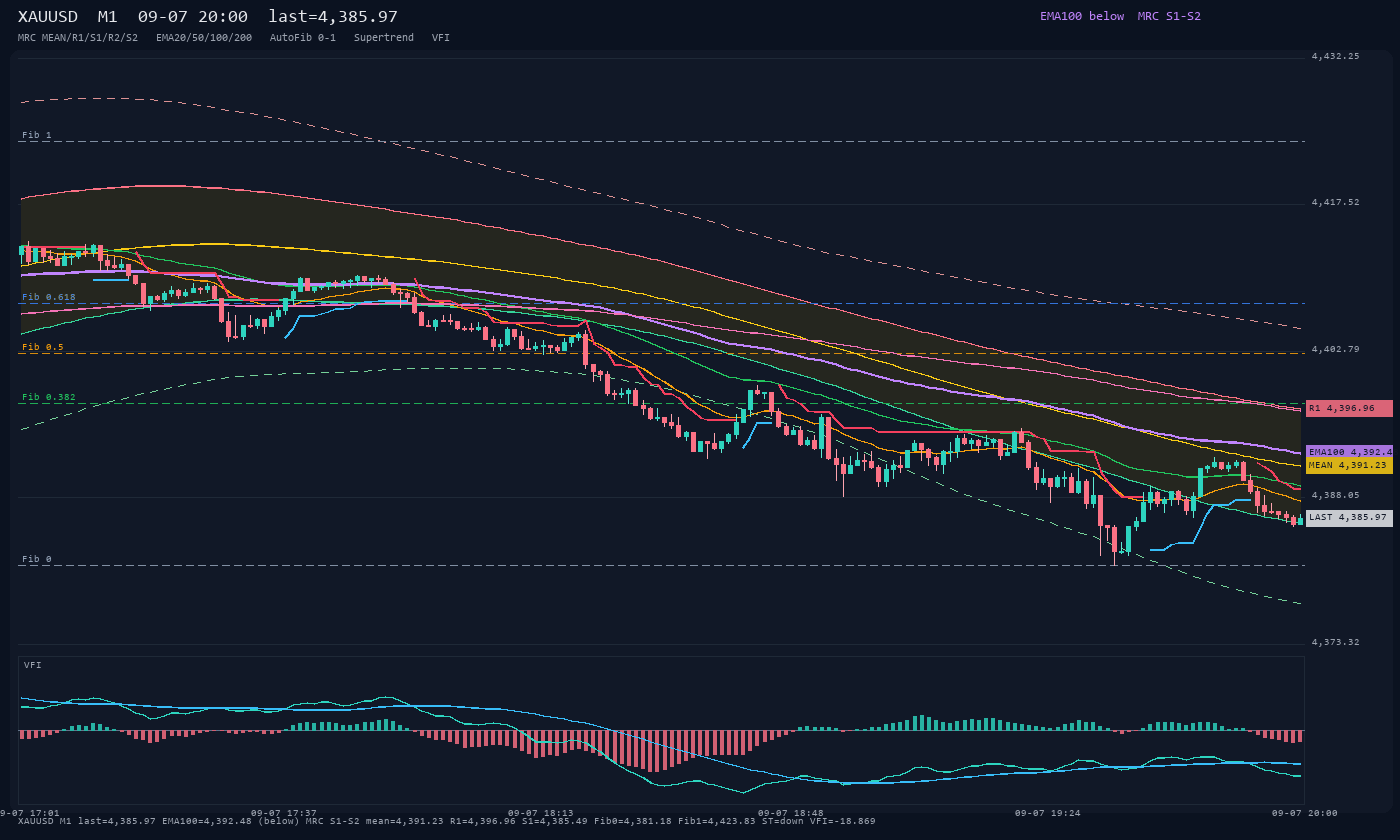
Task: Click the "EMA100 below" status text at top
Action: (1082, 16)
